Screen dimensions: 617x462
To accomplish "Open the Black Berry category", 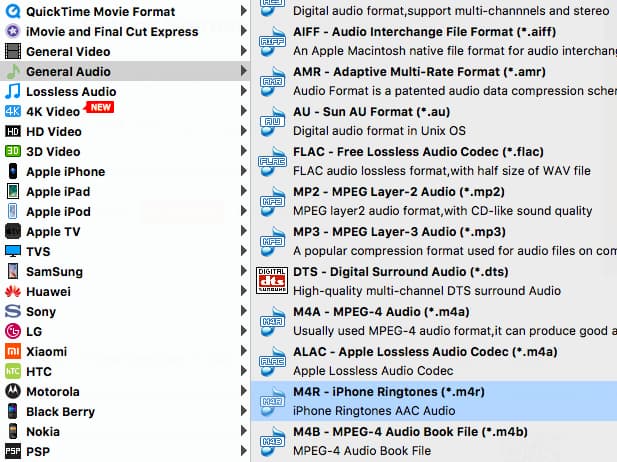I will click(x=125, y=411).
